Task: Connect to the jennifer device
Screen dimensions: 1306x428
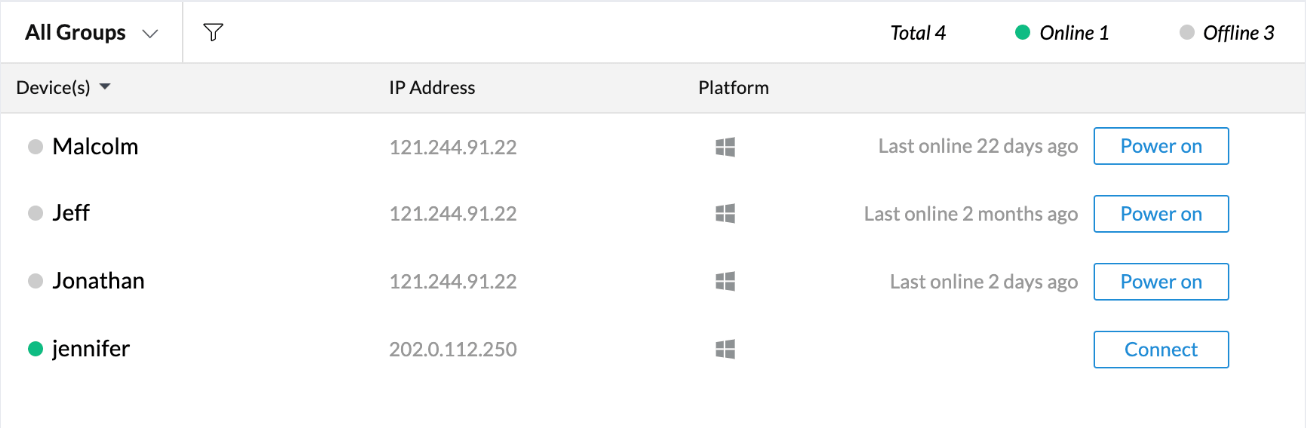Action: click(x=1160, y=349)
